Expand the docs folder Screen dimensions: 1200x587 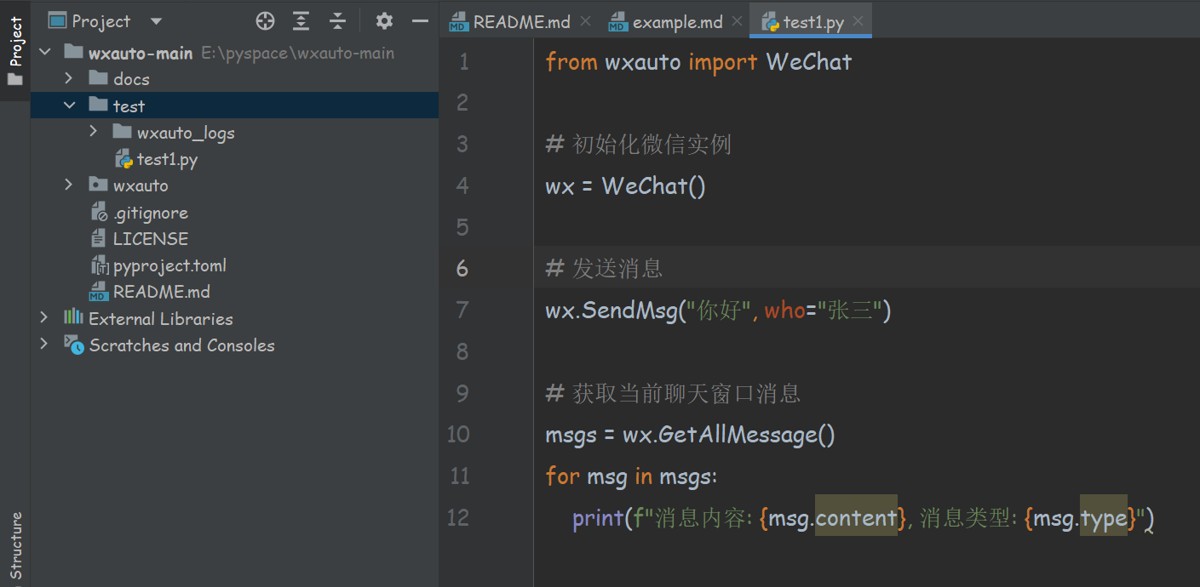click(68, 79)
